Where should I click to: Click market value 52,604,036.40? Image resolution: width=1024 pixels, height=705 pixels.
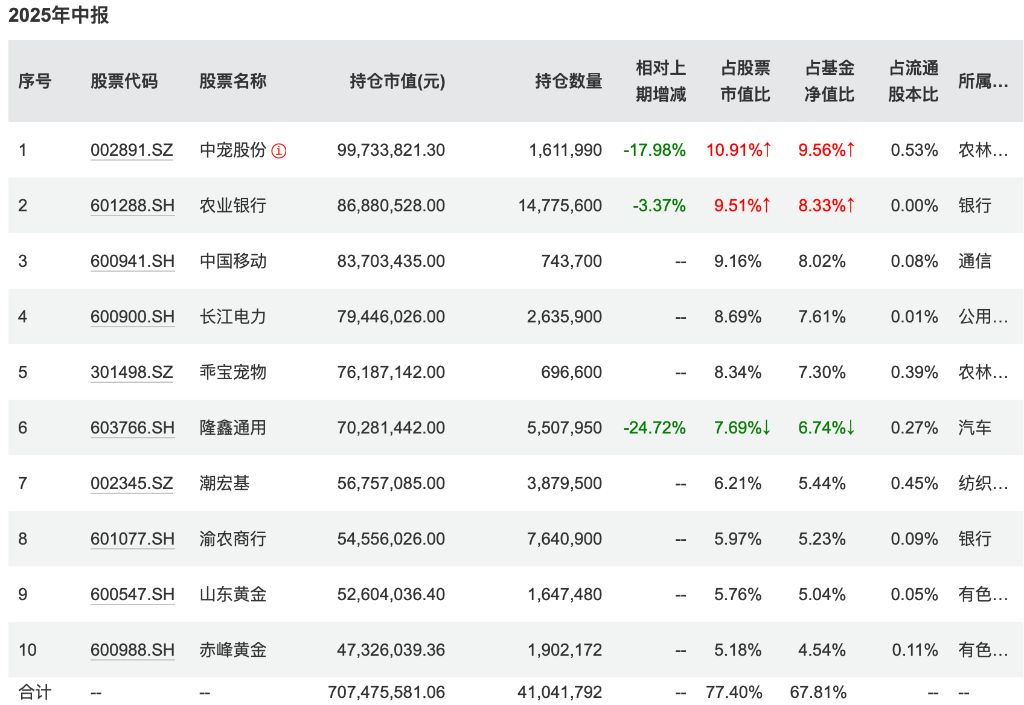tap(391, 594)
